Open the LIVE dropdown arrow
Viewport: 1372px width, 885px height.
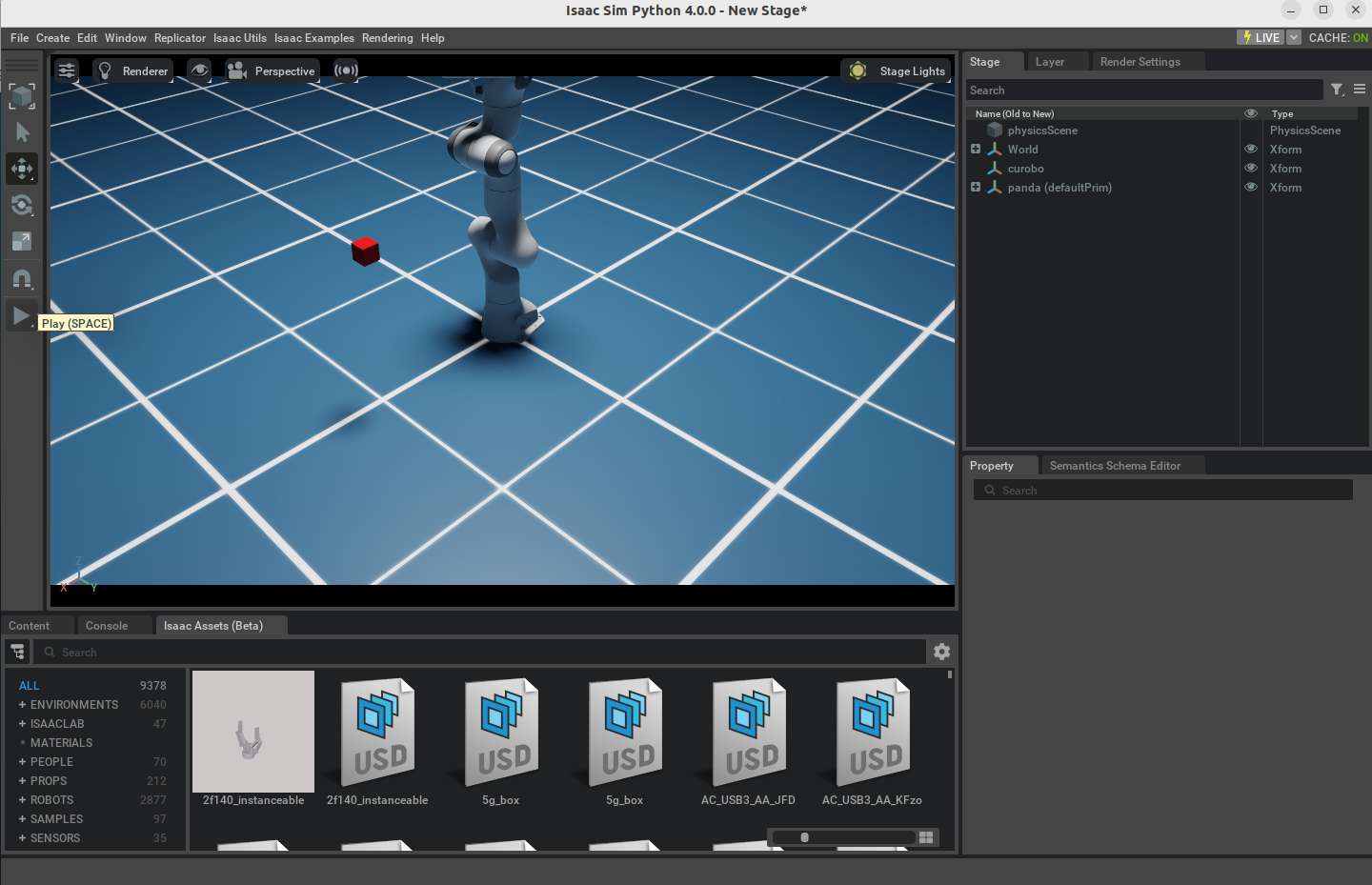tap(1294, 37)
